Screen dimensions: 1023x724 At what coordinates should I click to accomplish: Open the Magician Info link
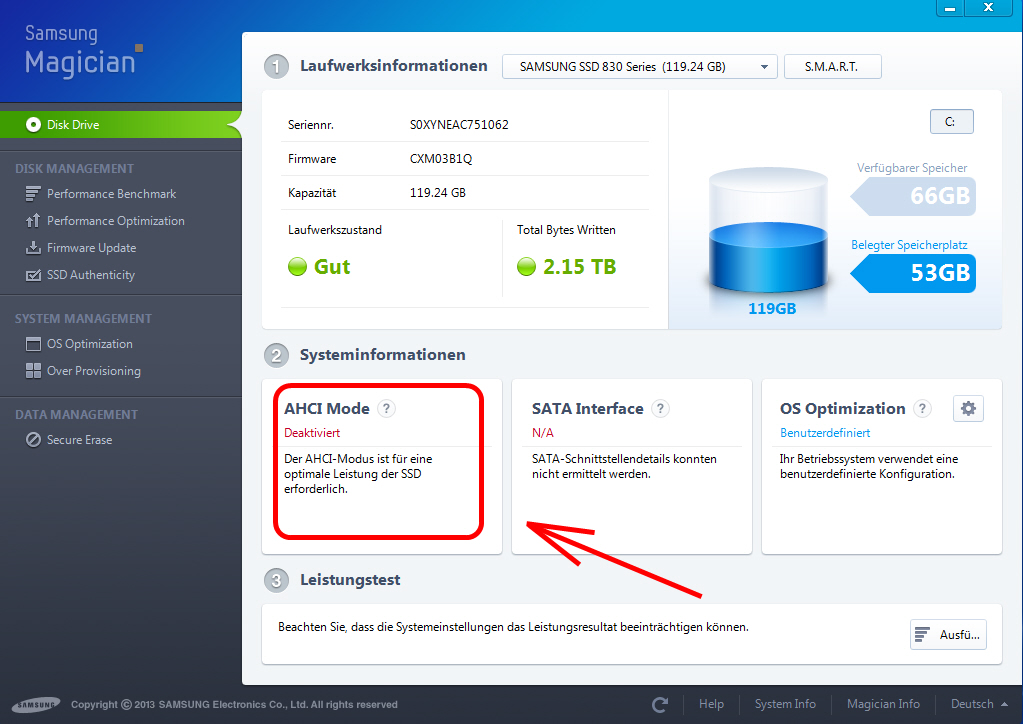pos(883,704)
